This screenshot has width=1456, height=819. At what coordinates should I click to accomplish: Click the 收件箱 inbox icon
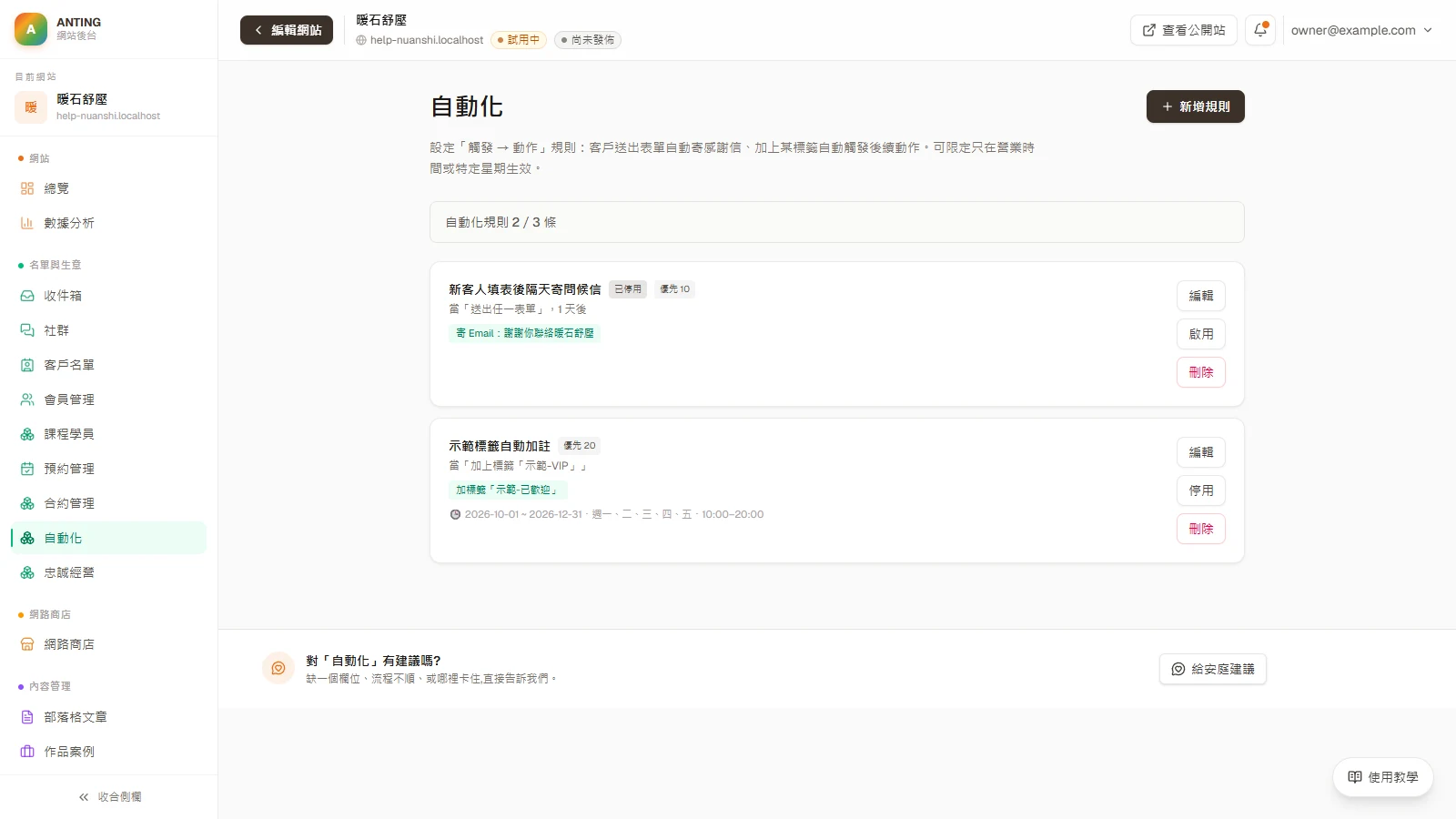click(x=27, y=296)
